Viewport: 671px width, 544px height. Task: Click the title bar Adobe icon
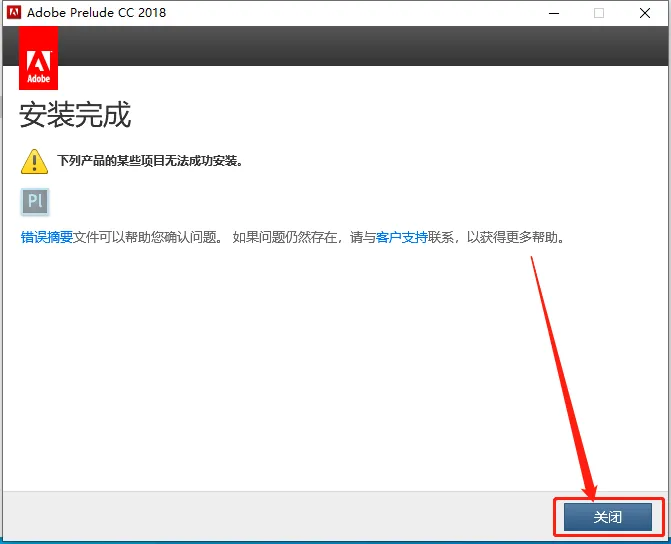point(14,12)
